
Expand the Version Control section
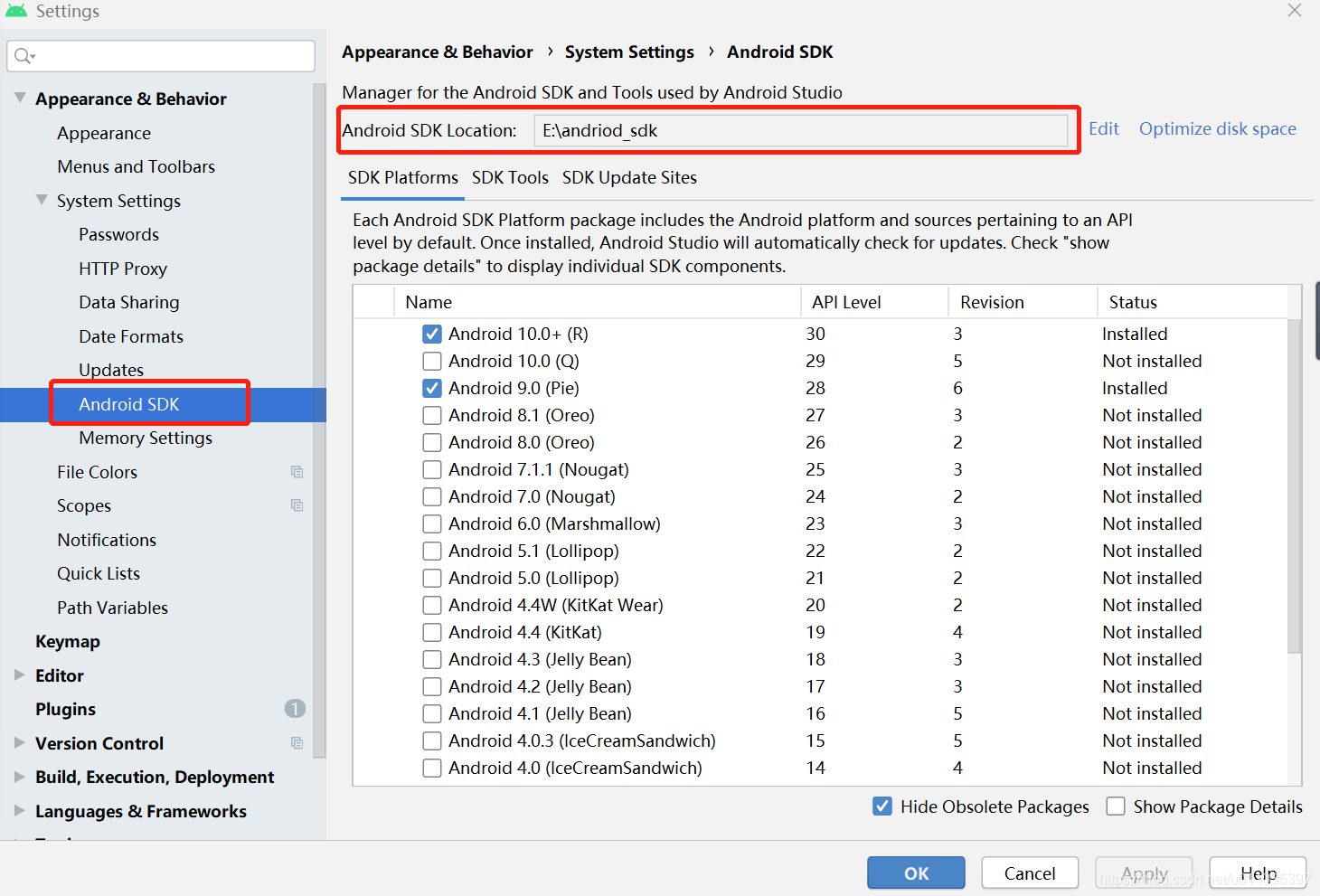(x=20, y=742)
